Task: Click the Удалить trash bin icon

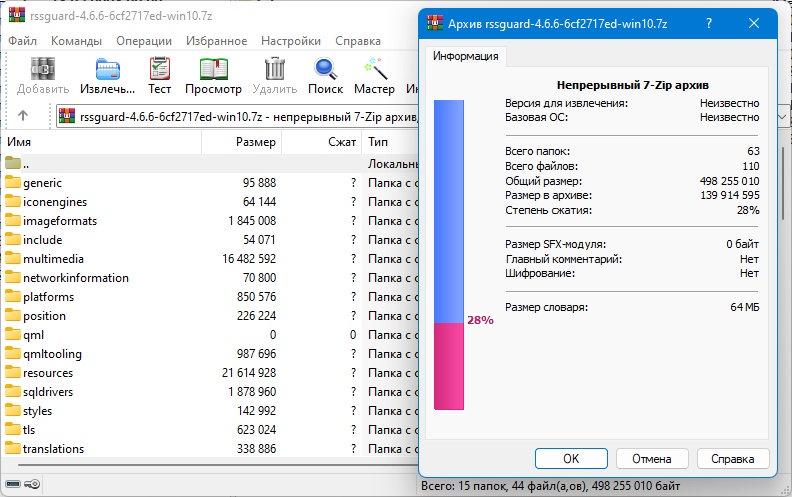Action: pyautogui.click(x=275, y=69)
